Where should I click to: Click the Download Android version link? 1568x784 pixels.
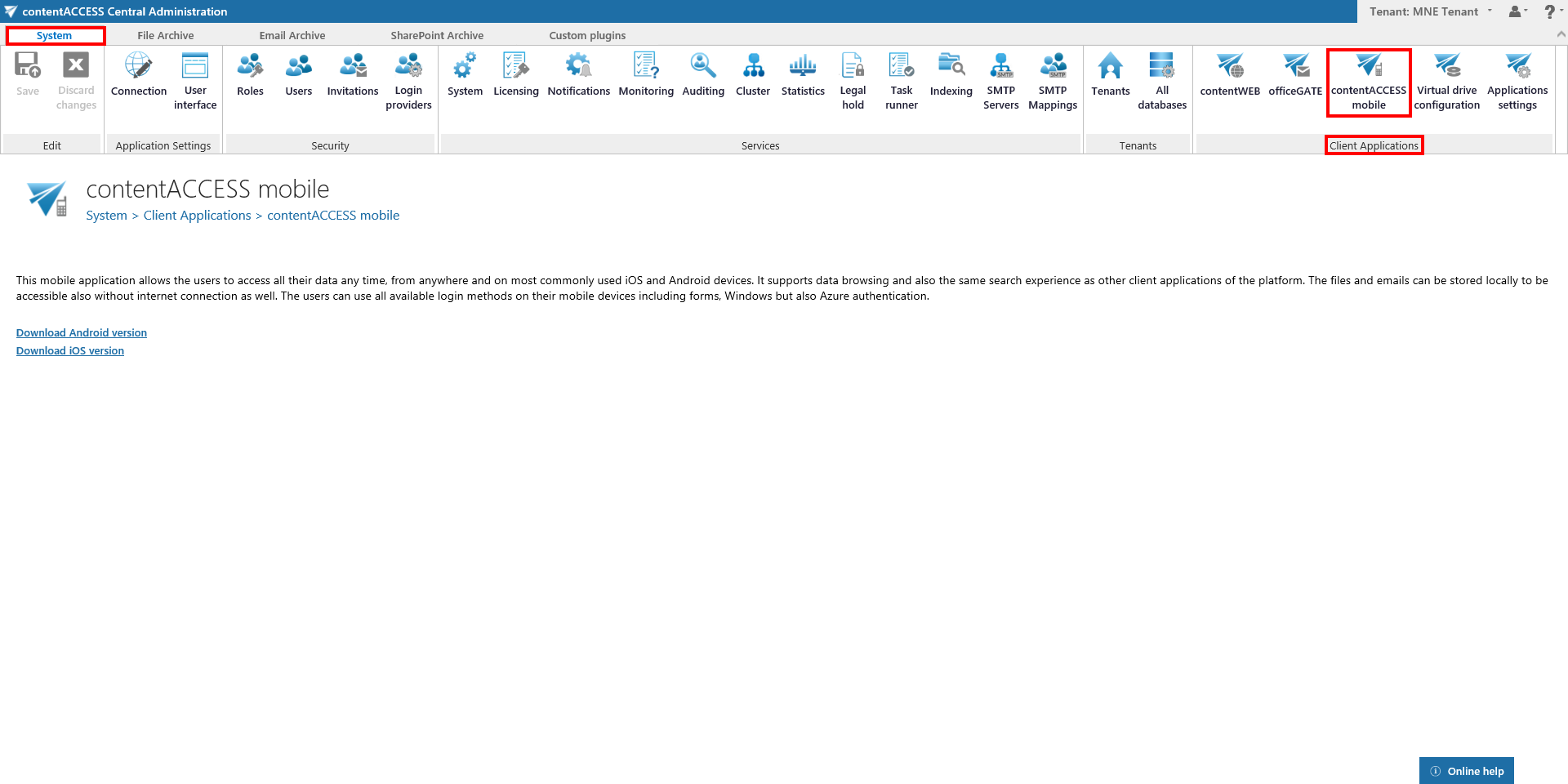pyautogui.click(x=82, y=332)
